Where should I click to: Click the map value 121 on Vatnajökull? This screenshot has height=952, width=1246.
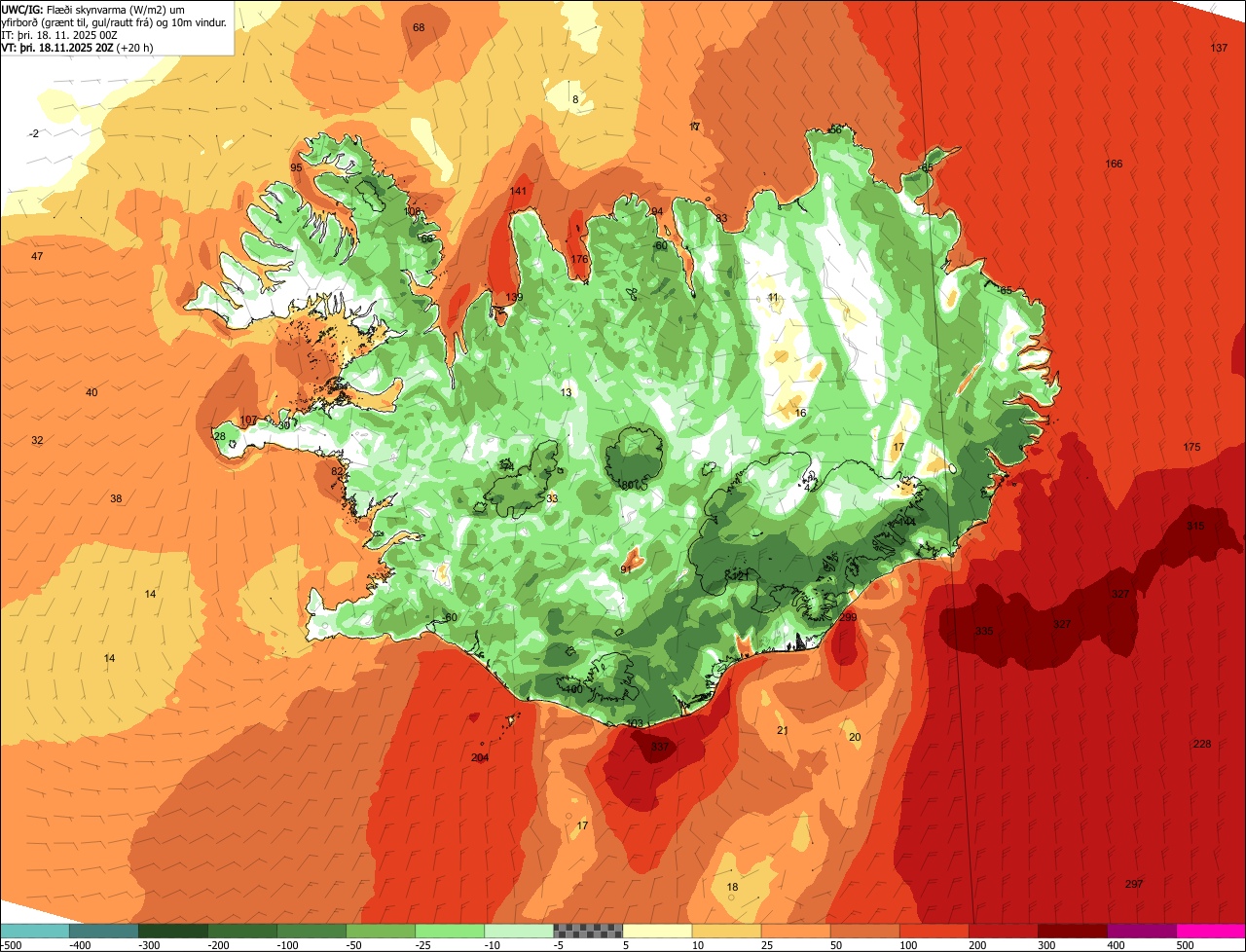[x=740, y=577]
